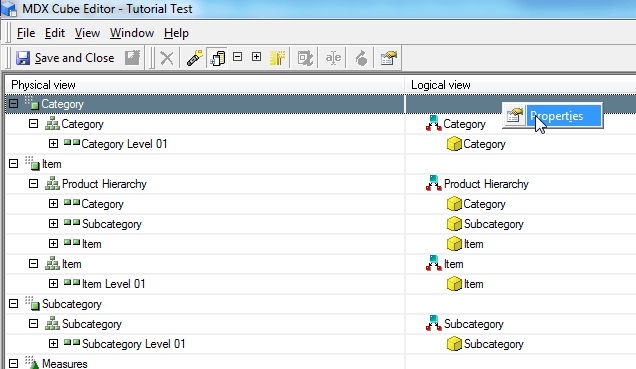The image size is (636, 369).
Task: Expand the Category level under Product Hierarchy
Action: [x=53, y=204]
